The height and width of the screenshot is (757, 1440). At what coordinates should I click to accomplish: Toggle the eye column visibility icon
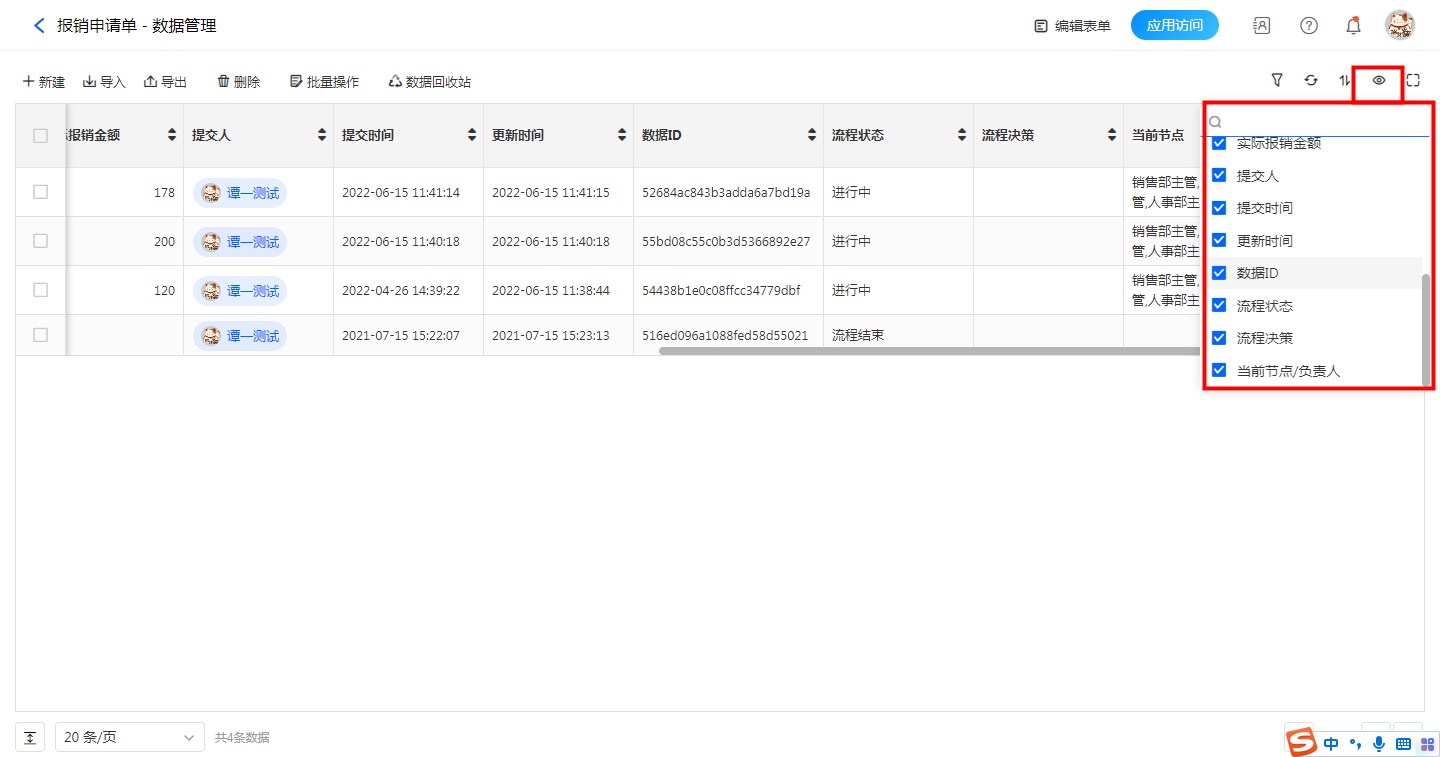click(x=1379, y=81)
